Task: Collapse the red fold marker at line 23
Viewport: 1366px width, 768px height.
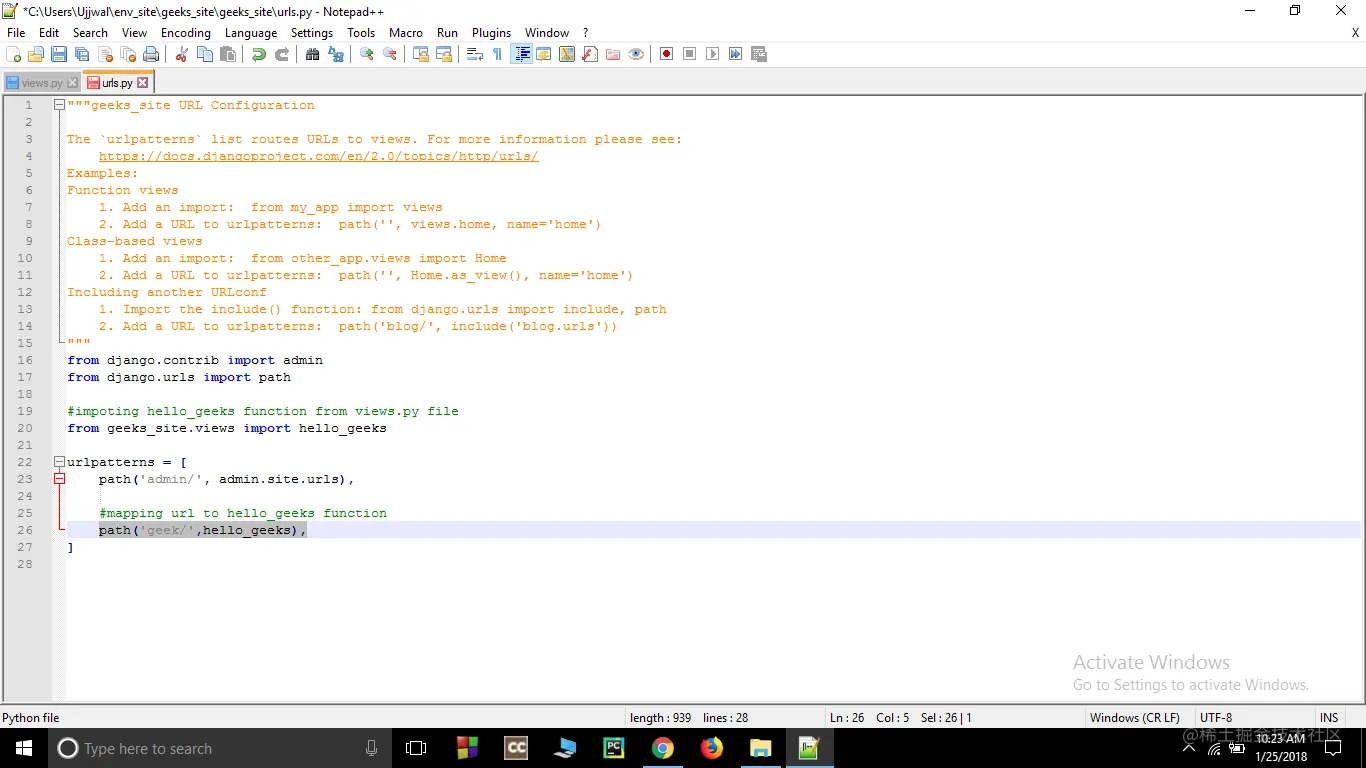Action: (x=59, y=479)
